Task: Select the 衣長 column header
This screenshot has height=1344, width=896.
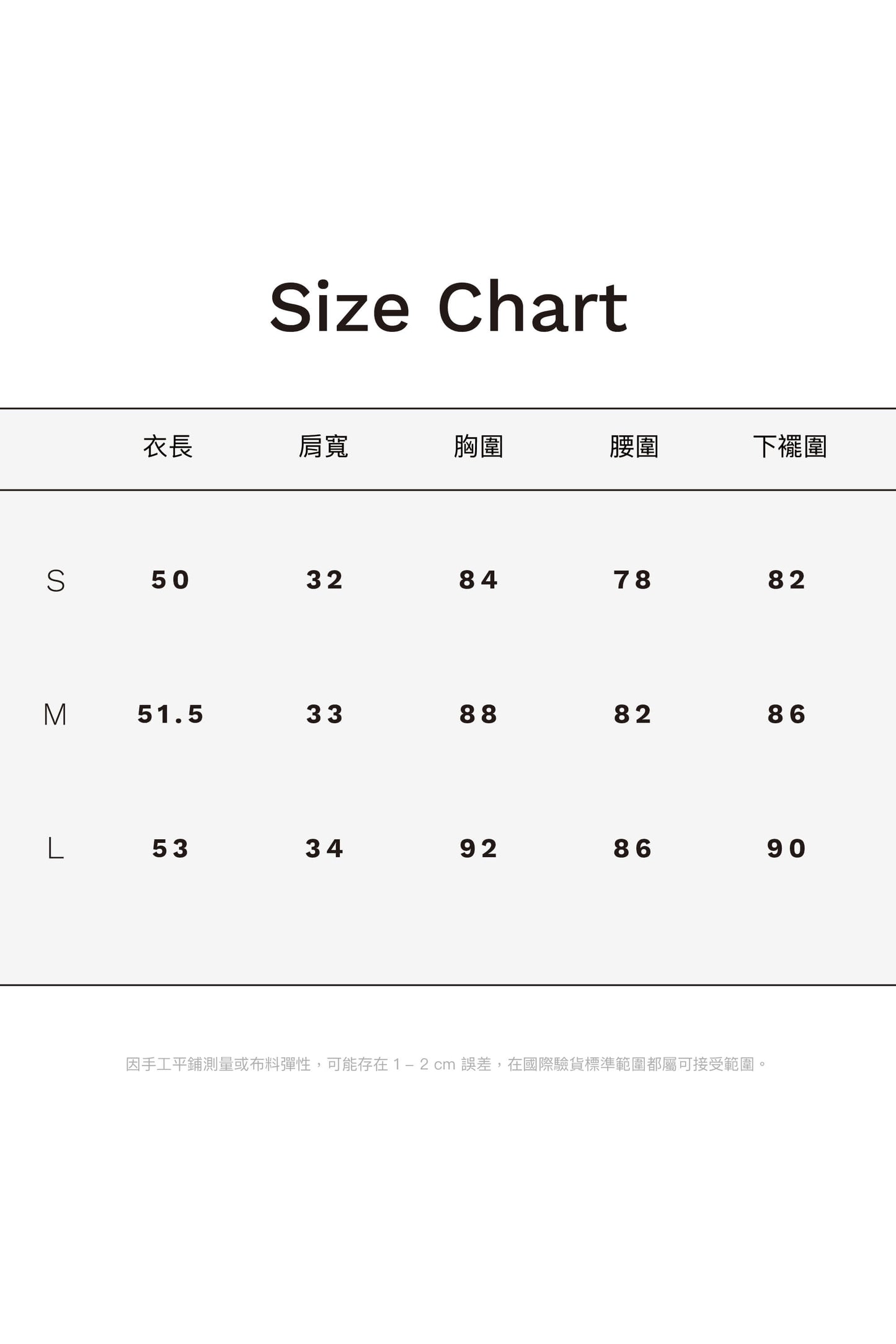Action: [x=168, y=447]
